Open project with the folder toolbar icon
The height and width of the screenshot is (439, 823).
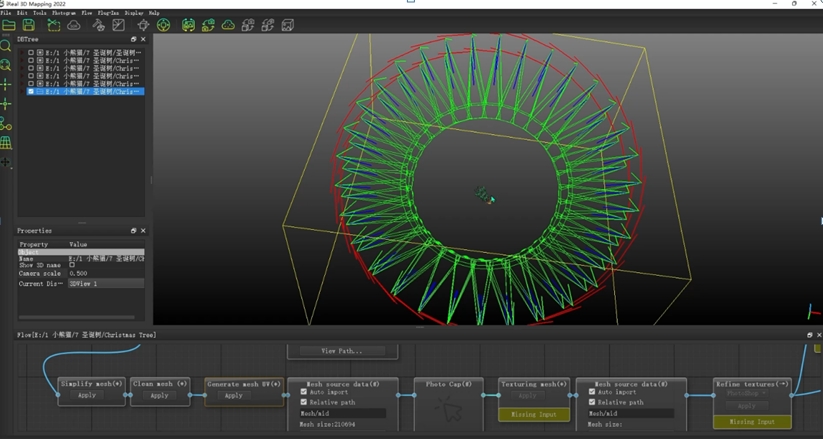8,25
